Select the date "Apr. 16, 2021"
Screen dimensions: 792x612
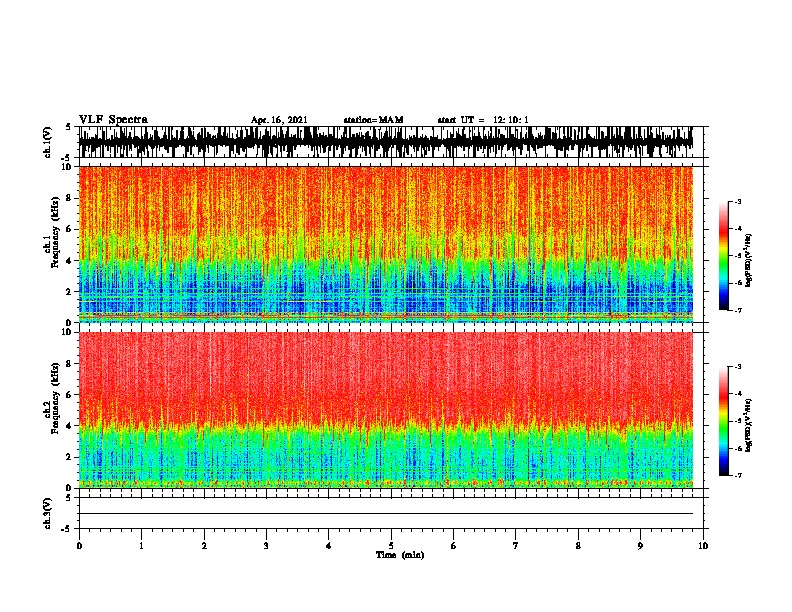[x=279, y=120]
